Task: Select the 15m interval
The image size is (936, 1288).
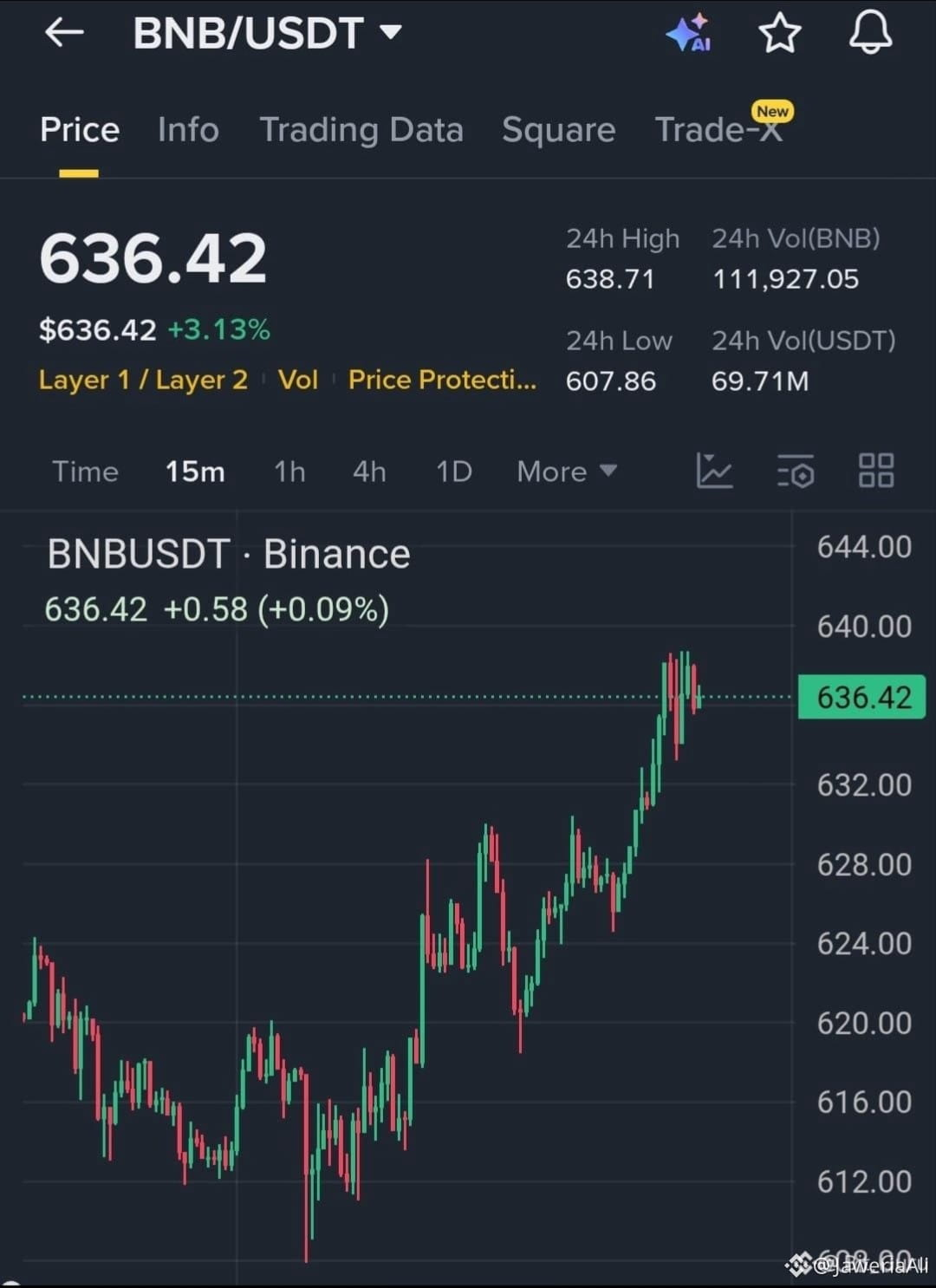Action: pos(195,472)
